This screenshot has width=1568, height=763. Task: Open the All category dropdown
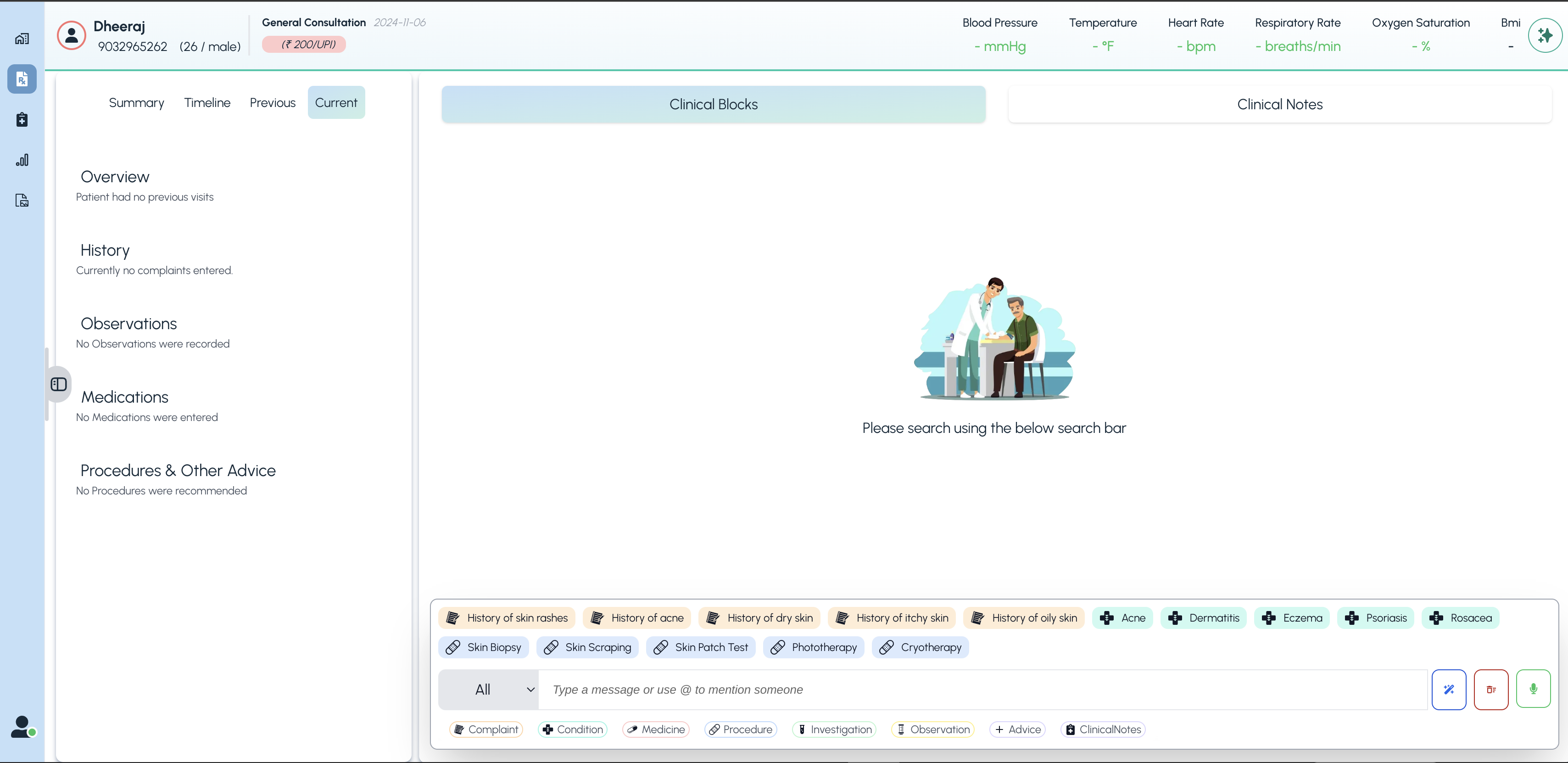tap(488, 690)
